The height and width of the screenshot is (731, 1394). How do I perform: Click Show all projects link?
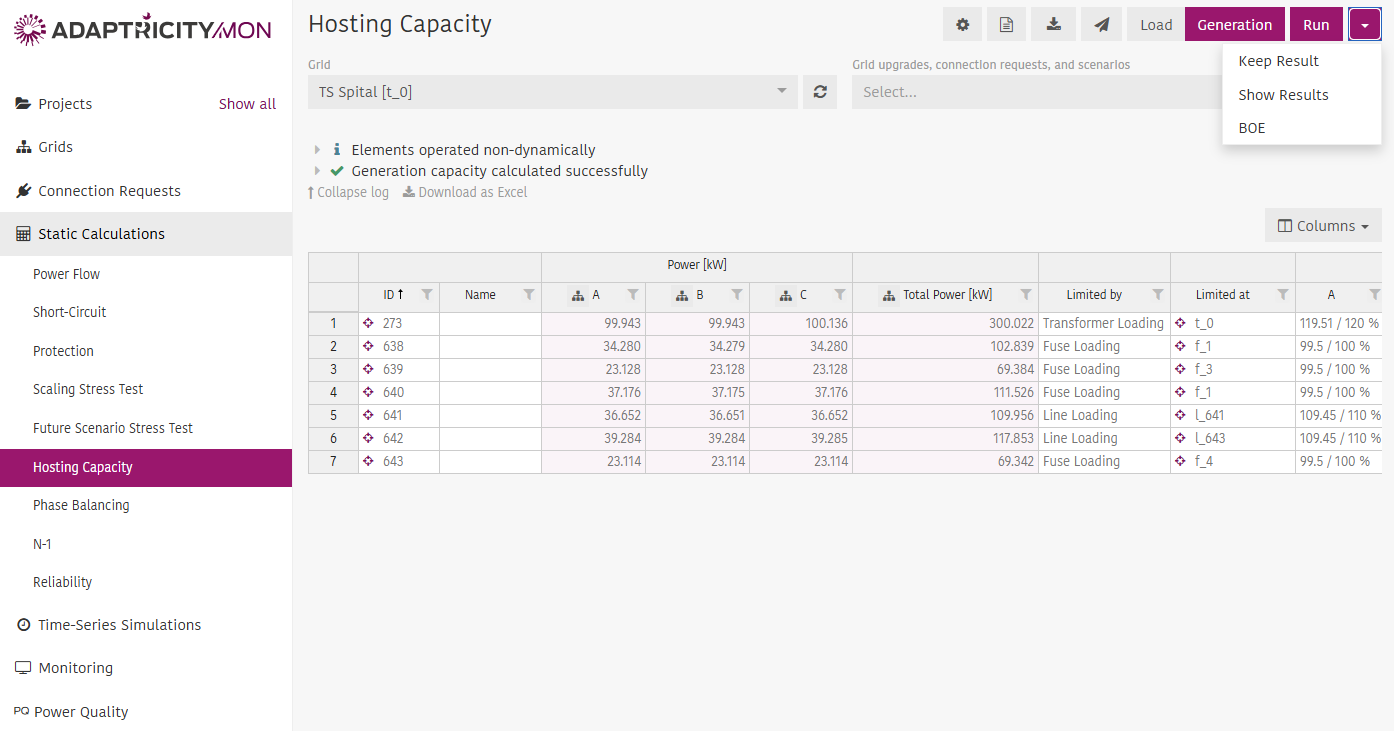click(x=247, y=104)
